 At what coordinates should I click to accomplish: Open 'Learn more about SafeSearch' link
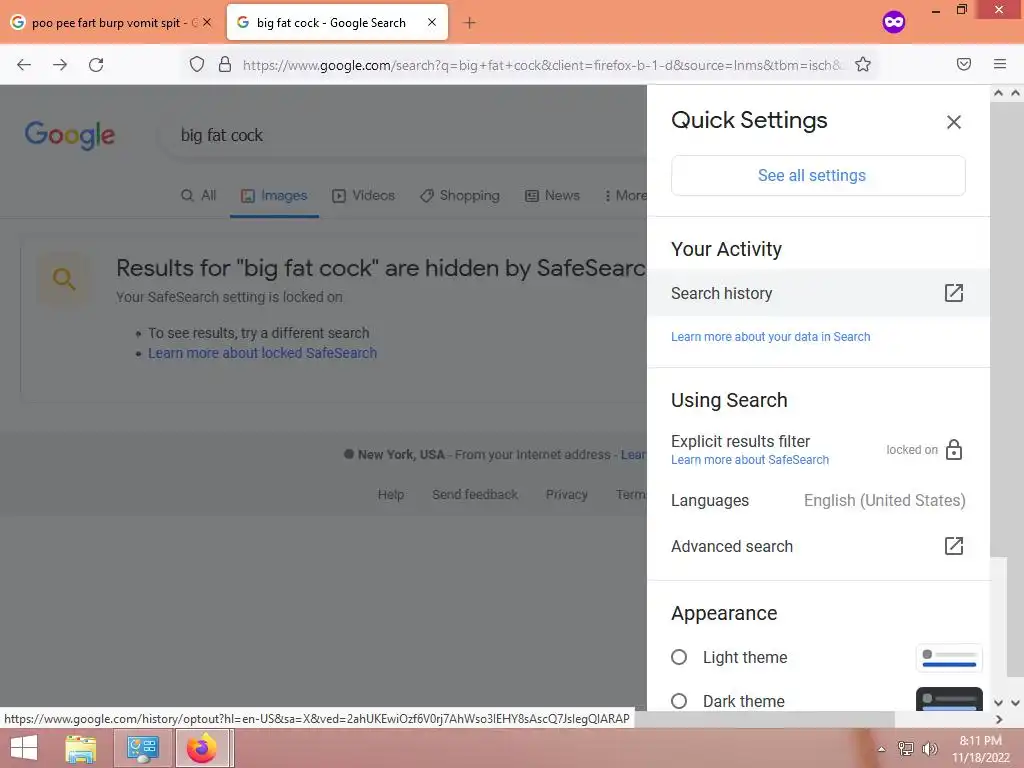click(750, 460)
